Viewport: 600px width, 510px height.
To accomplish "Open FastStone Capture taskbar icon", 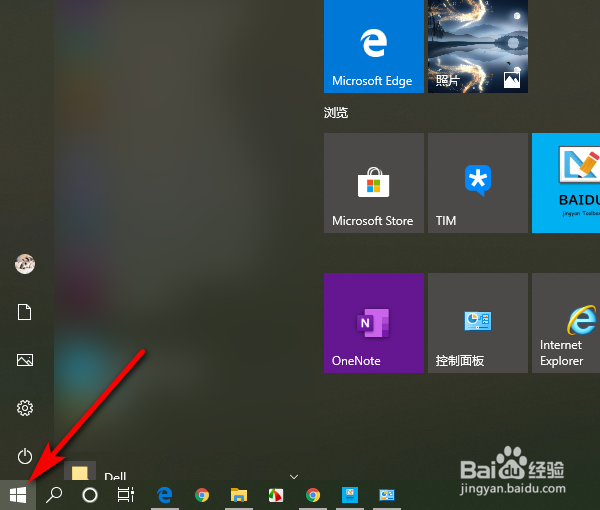I will (x=276, y=495).
